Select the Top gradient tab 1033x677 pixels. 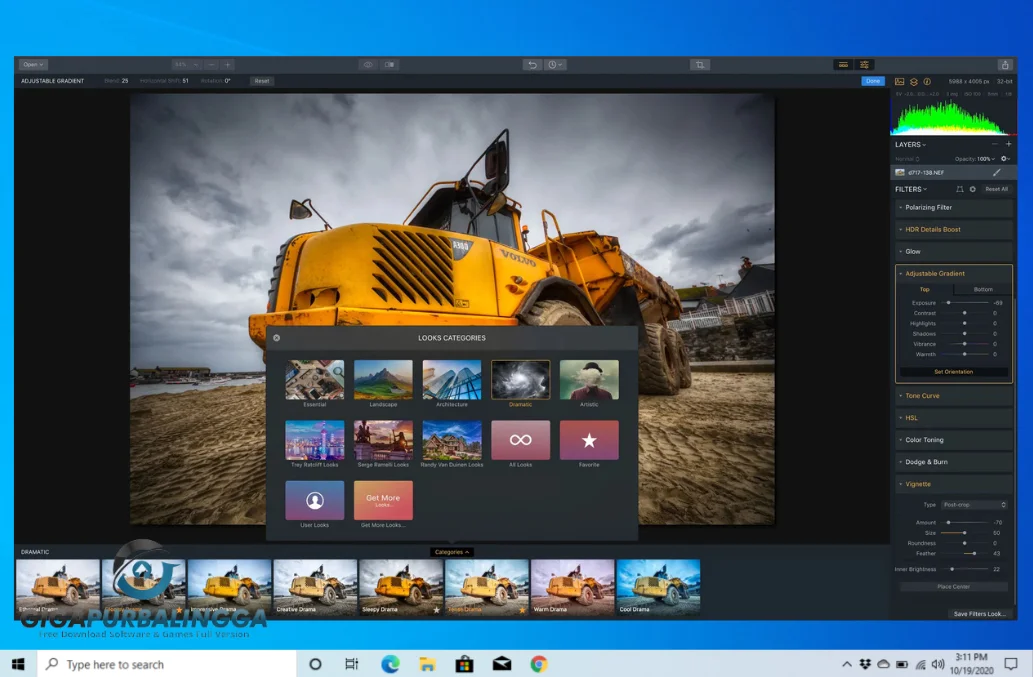(x=924, y=289)
